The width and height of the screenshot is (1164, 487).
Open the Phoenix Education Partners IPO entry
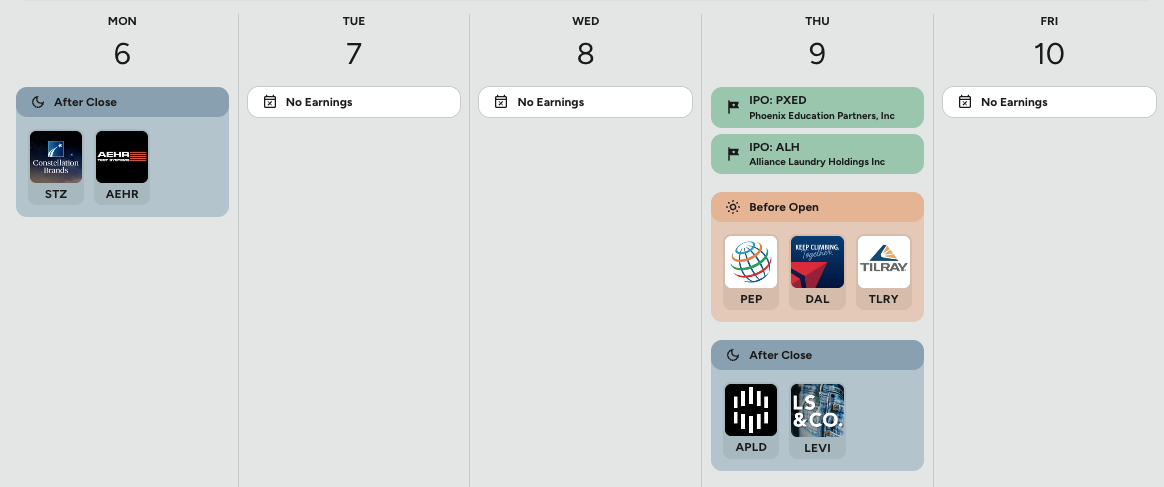(817, 107)
